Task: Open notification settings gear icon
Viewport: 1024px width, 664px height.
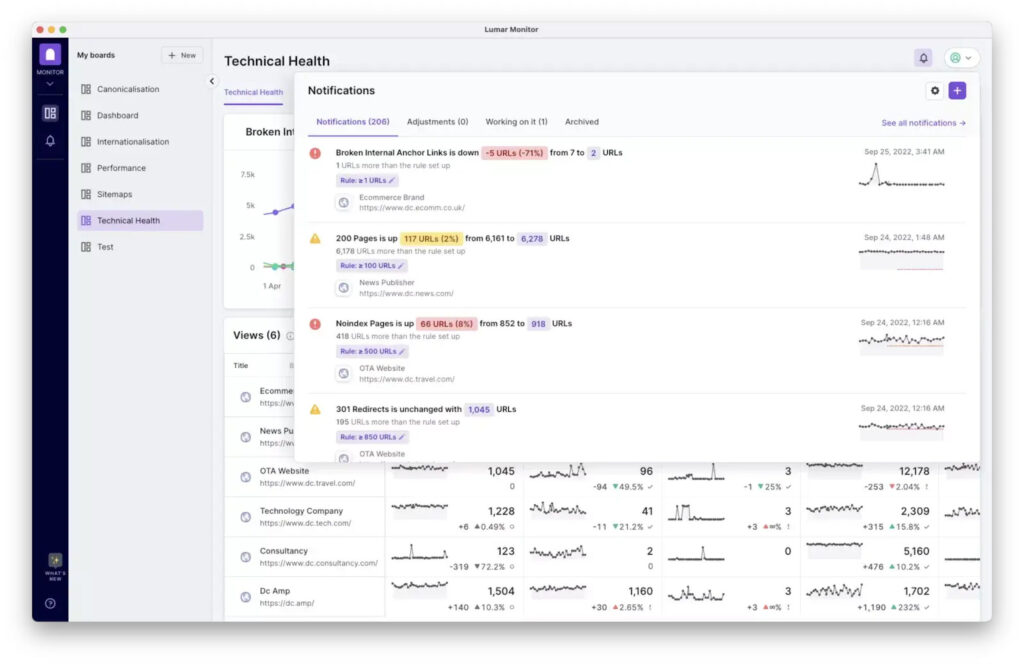Action: tap(935, 91)
